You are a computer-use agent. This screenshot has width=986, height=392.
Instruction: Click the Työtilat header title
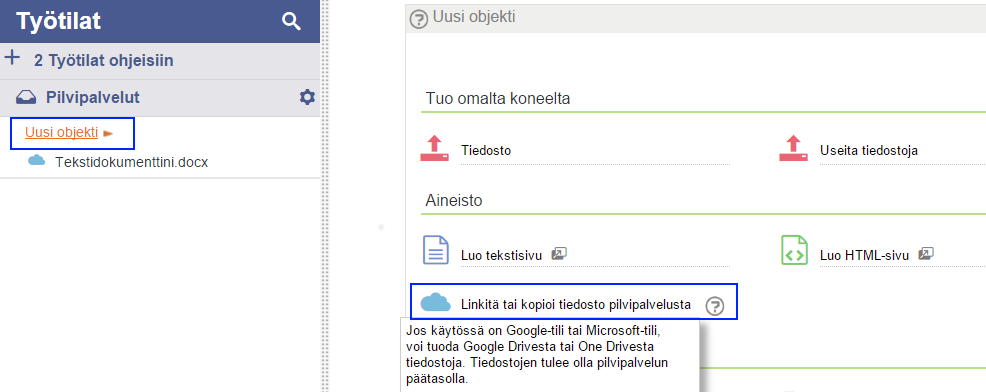58,21
